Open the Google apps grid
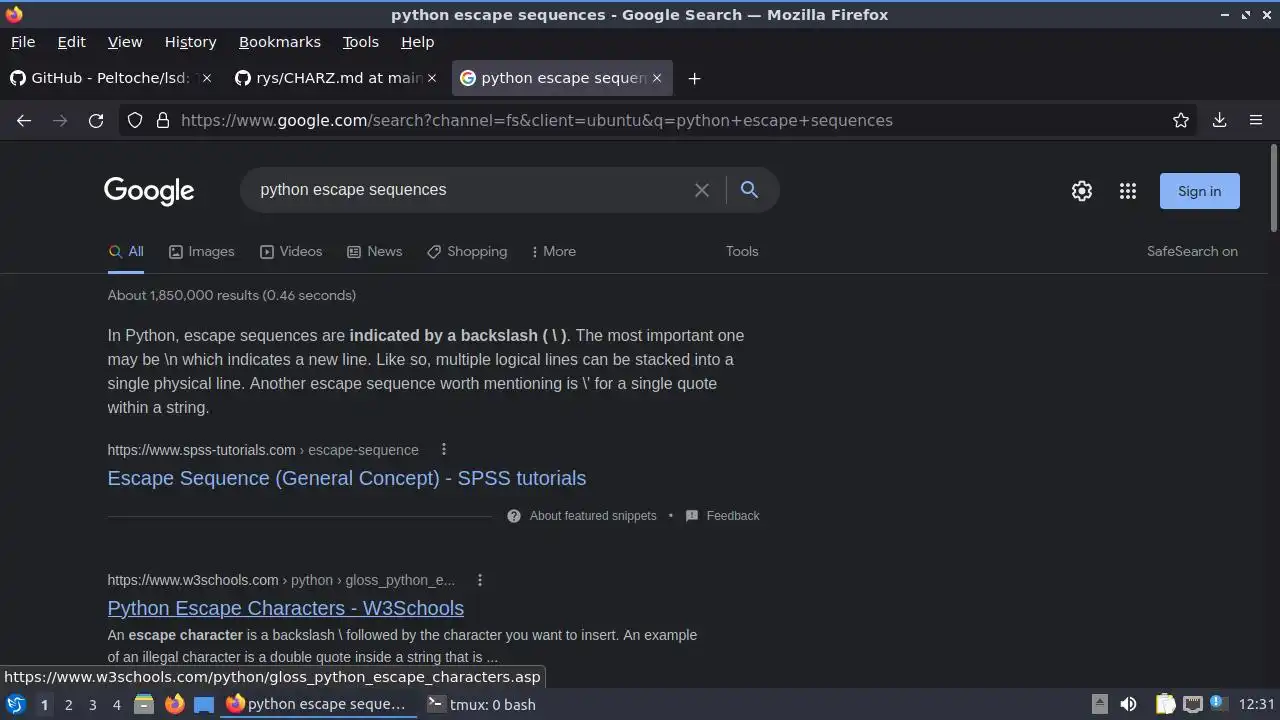This screenshot has width=1280, height=720. (x=1128, y=191)
